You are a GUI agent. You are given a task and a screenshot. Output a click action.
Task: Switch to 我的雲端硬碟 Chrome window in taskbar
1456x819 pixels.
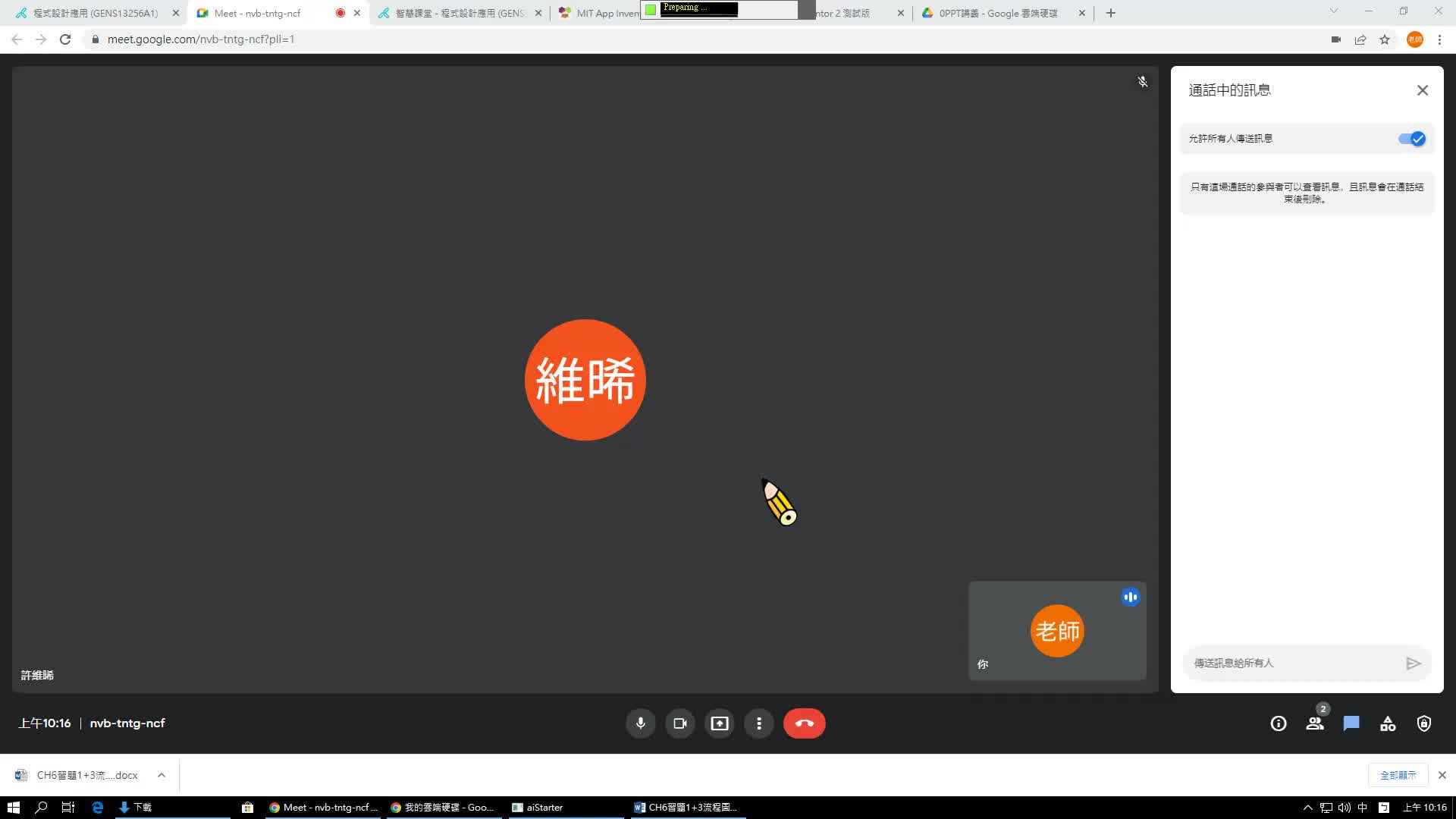(444, 808)
